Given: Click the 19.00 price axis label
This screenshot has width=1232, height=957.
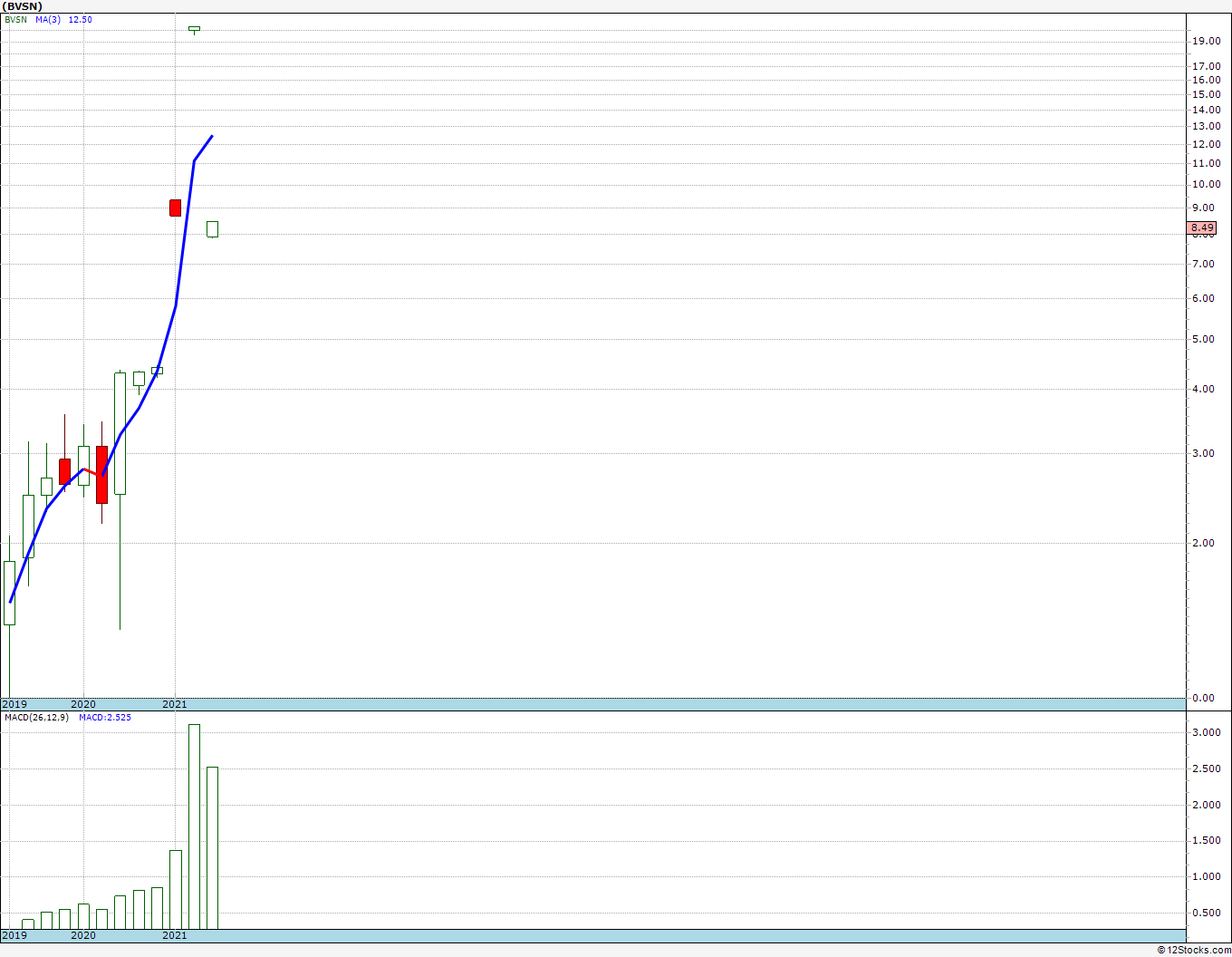Looking at the screenshot, I should click(x=1206, y=41).
